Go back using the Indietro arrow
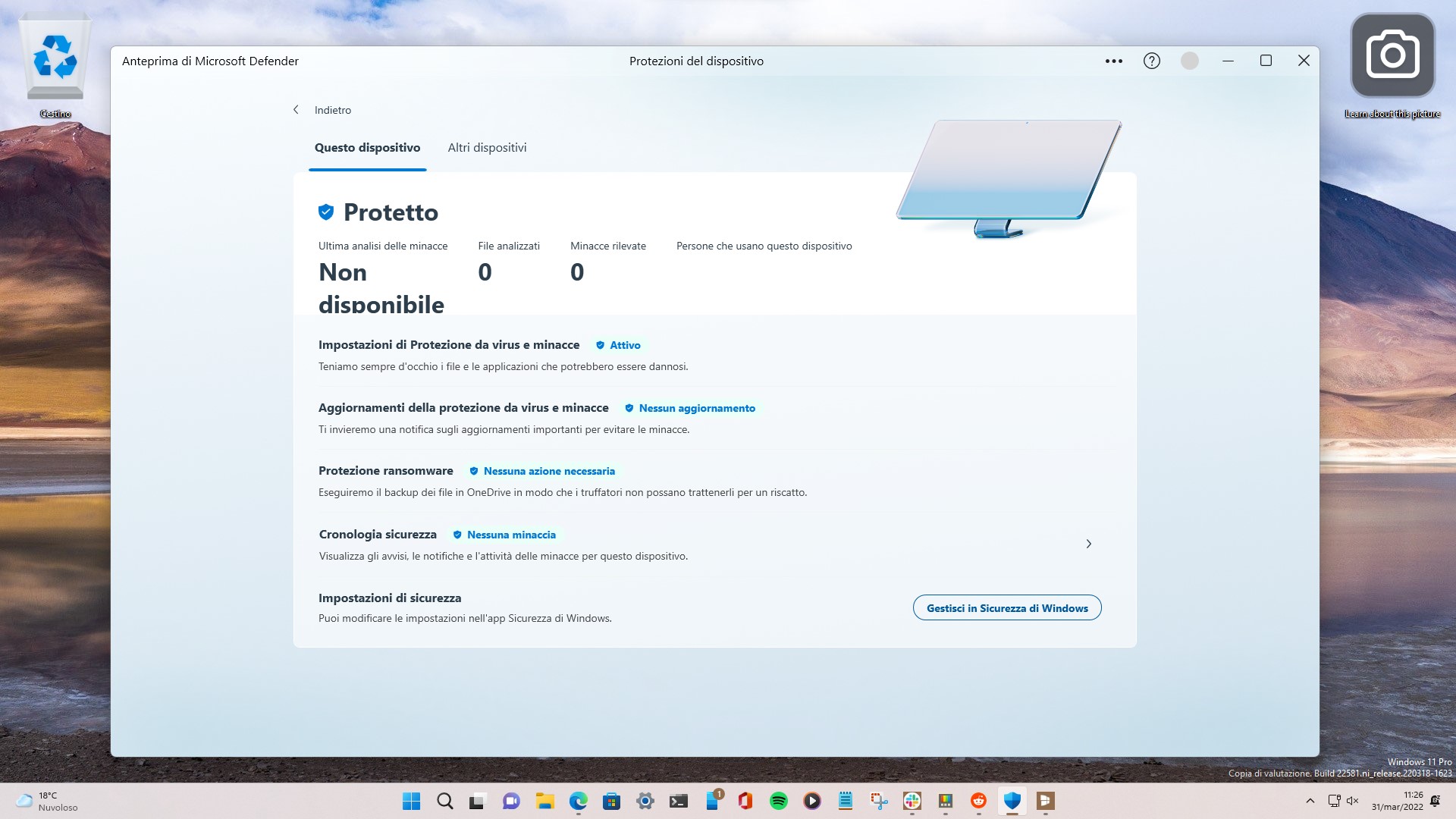The height and width of the screenshot is (819, 1456). (x=296, y=110)
